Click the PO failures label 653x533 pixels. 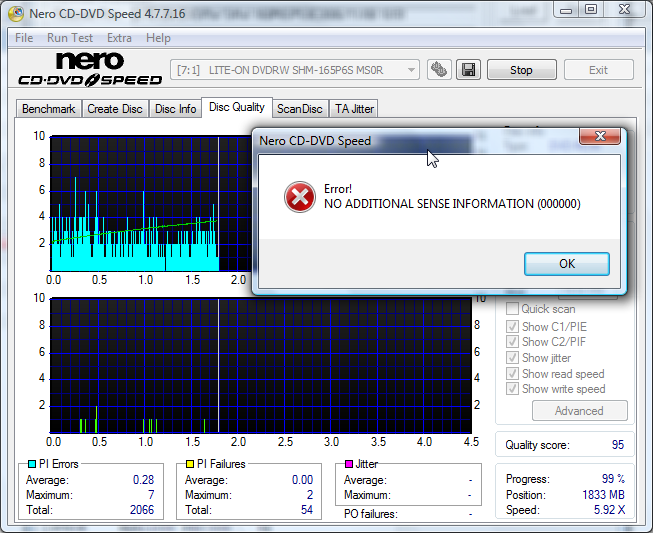click(371, 514)
